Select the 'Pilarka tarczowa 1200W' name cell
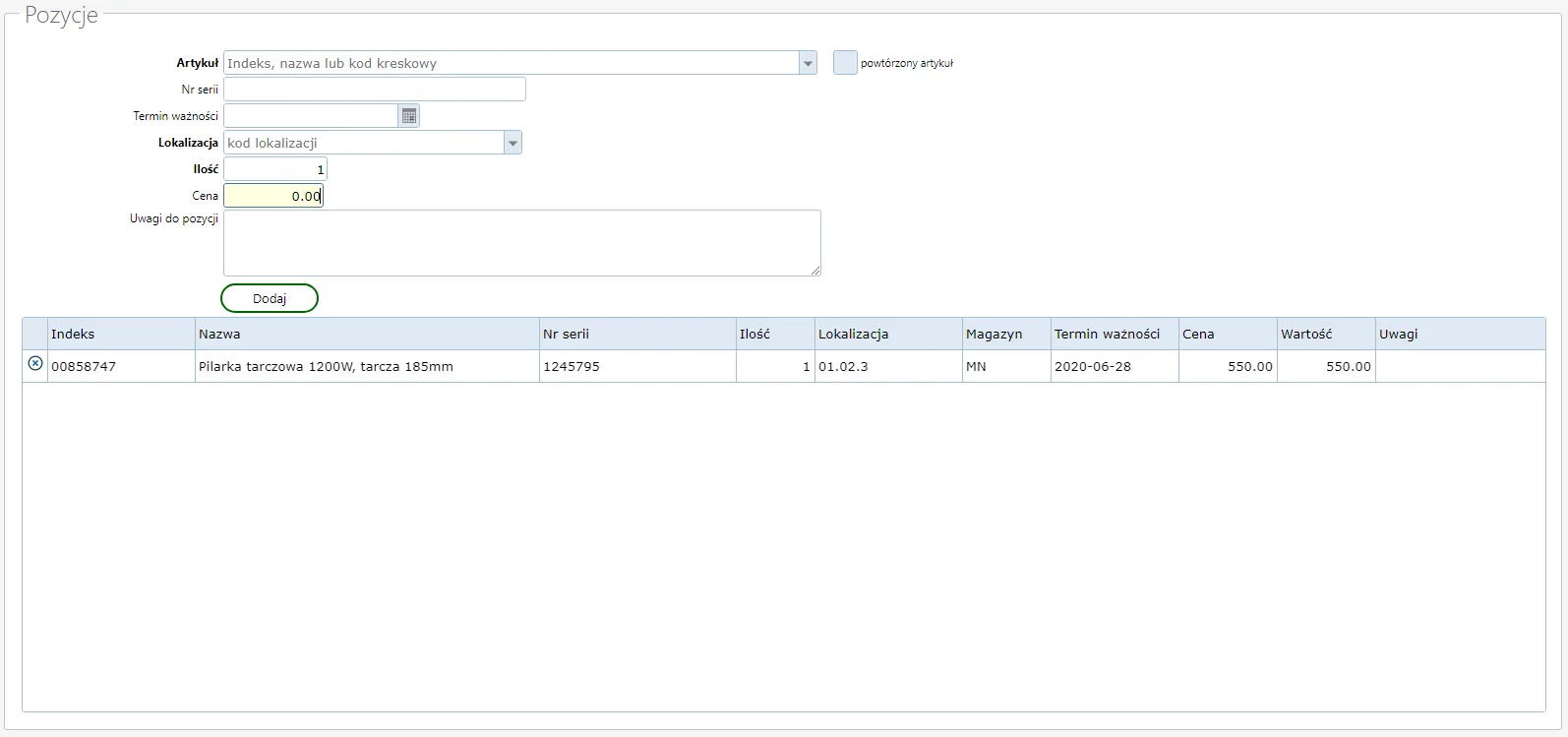Image resolution: width=1568 pixels, height=737 pixels. point(367,366)
